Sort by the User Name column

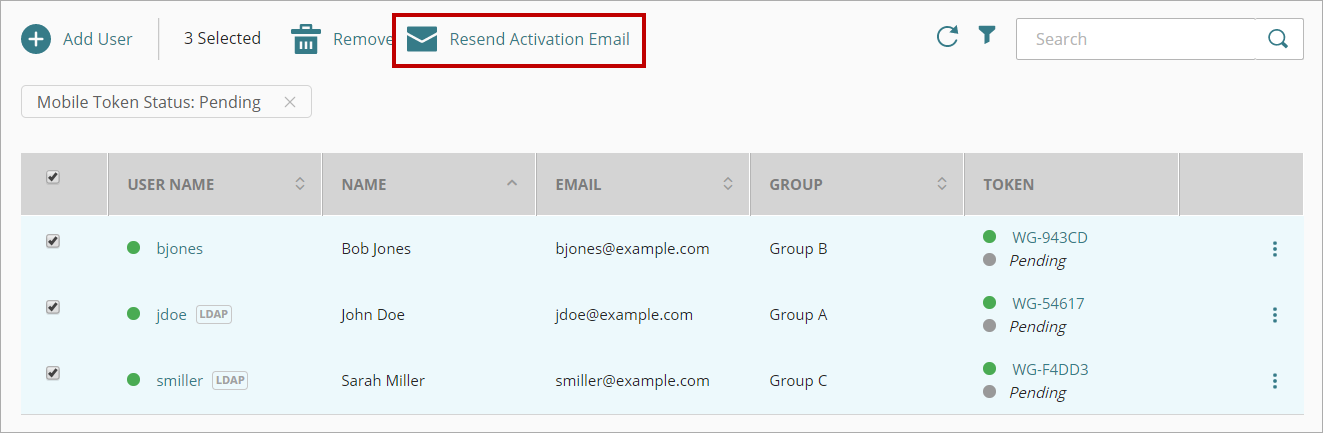coord(299,184)
